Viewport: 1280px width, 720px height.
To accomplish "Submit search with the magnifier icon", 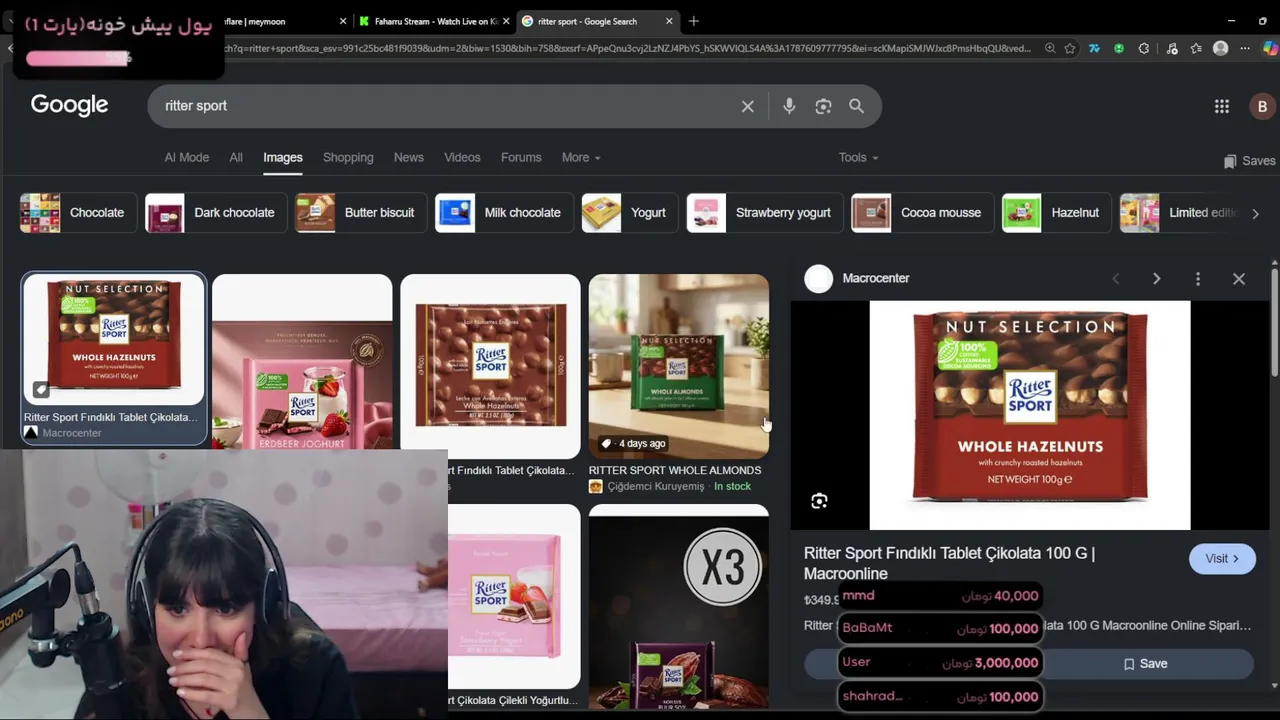I will (856, 106).
